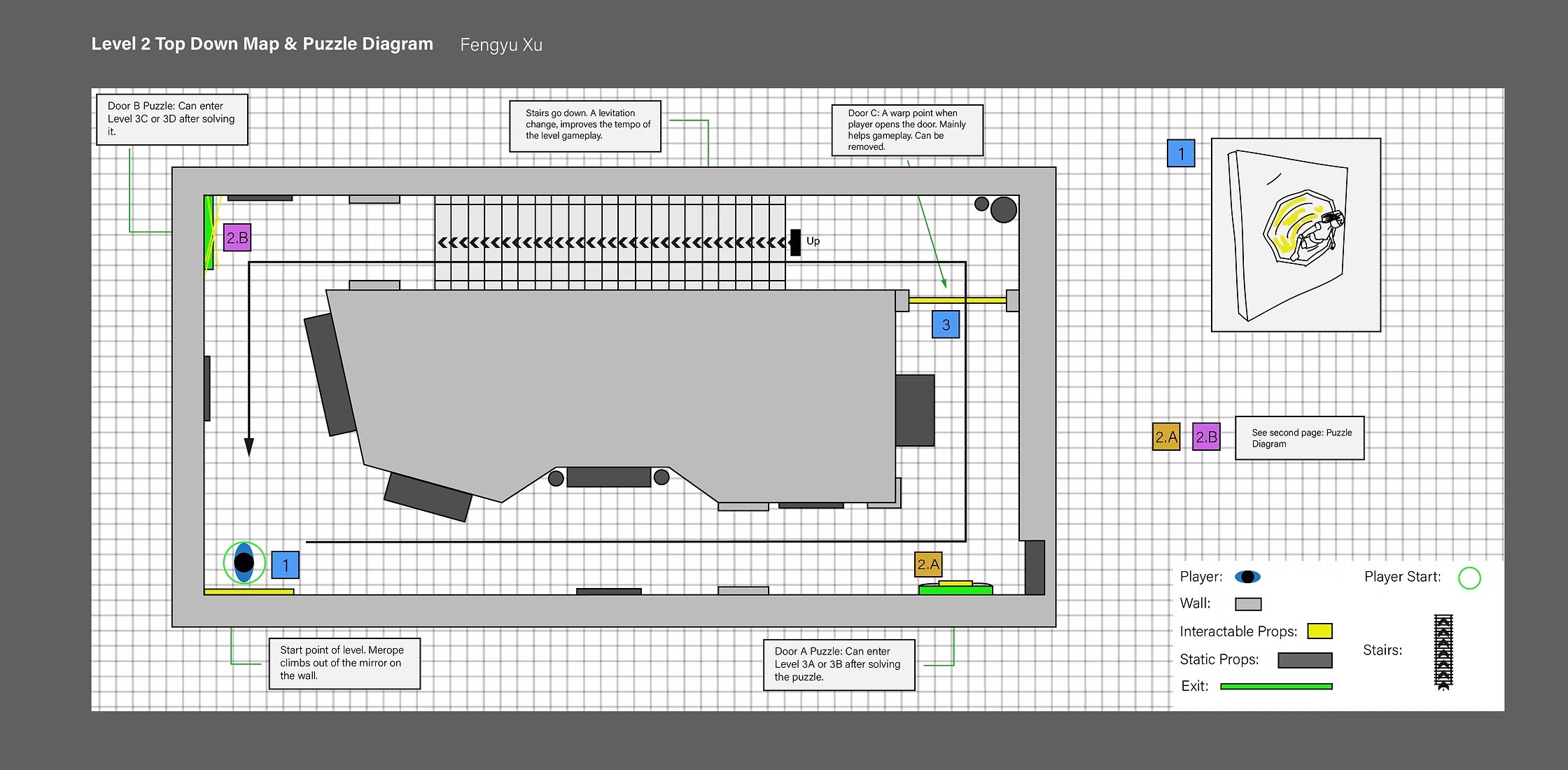
Task: Expand the purple 2.B marker next to 2.A
Action: pyautogui.click(x=1207, y=436)
